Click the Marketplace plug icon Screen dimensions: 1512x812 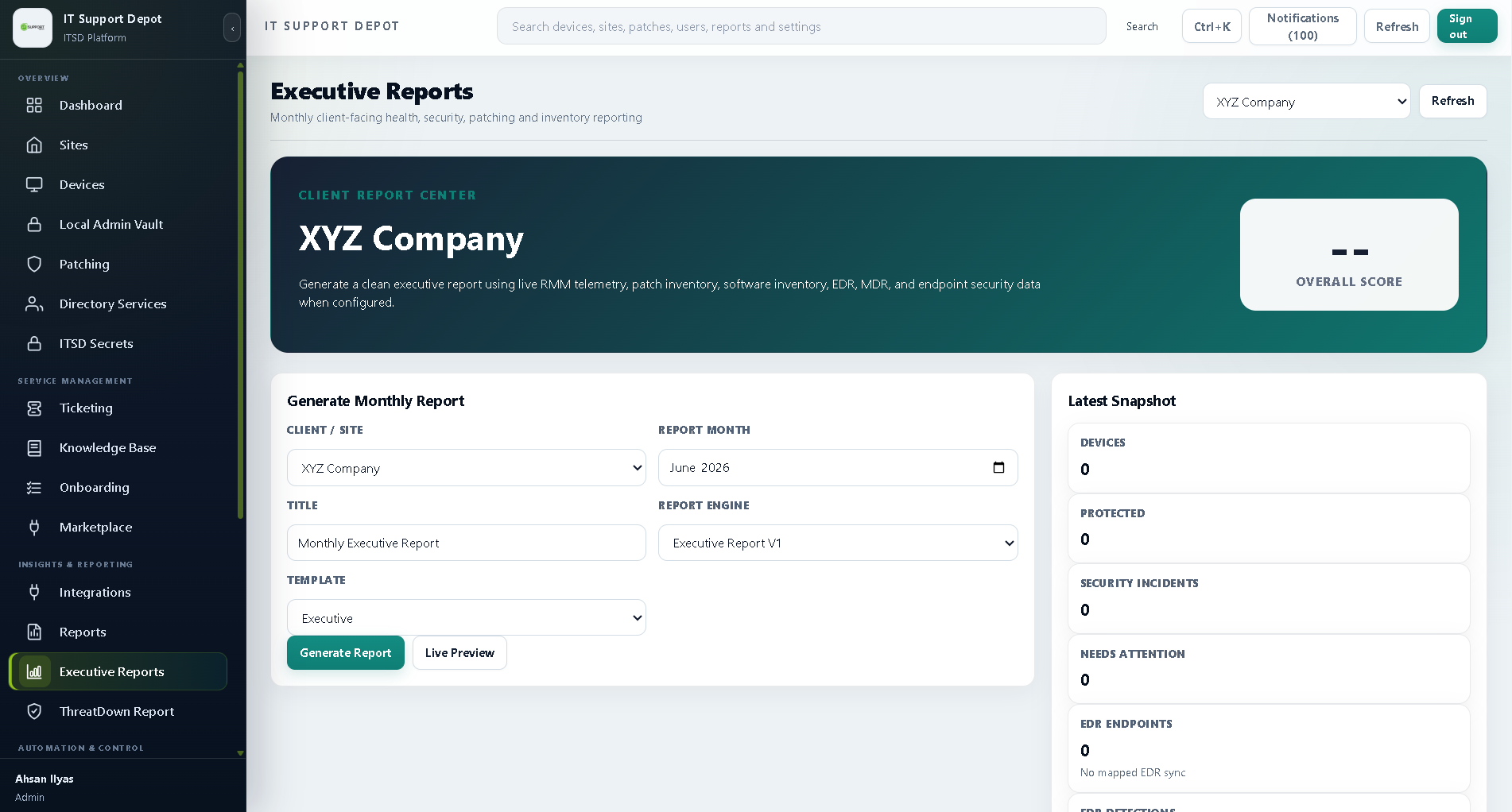34,528
